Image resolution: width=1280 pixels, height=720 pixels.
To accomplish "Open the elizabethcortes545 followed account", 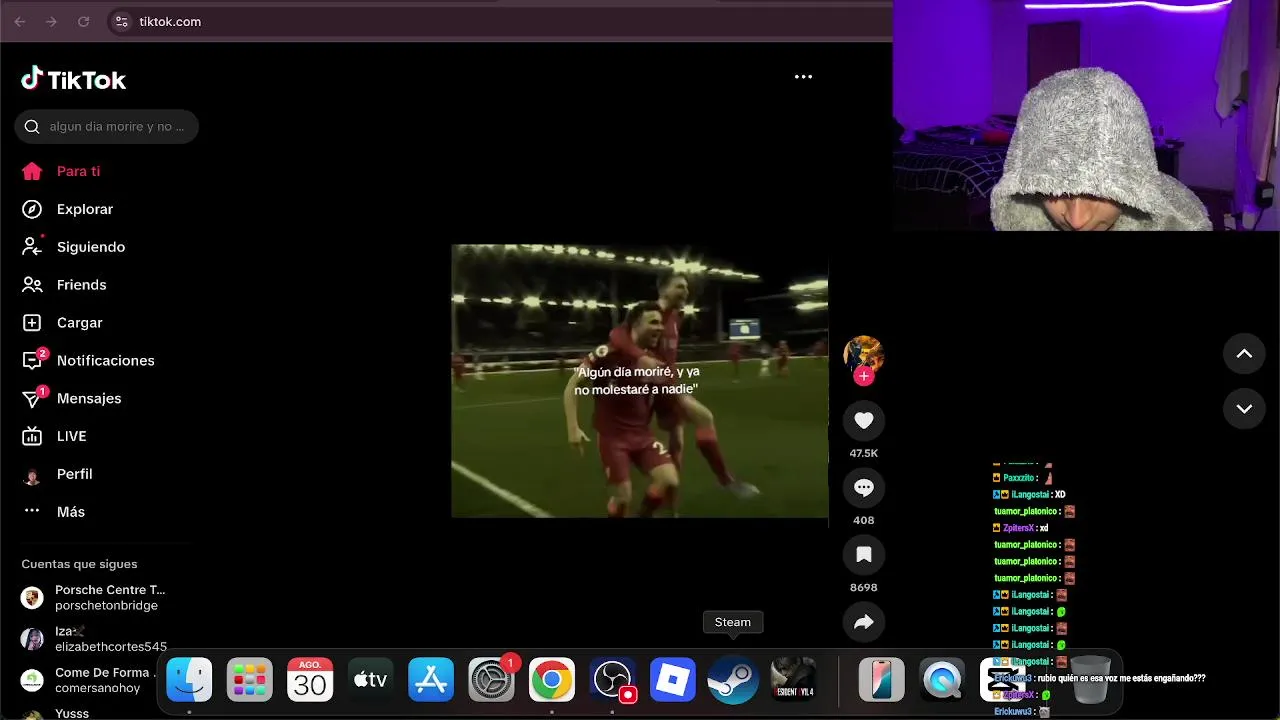I will 94,639.
